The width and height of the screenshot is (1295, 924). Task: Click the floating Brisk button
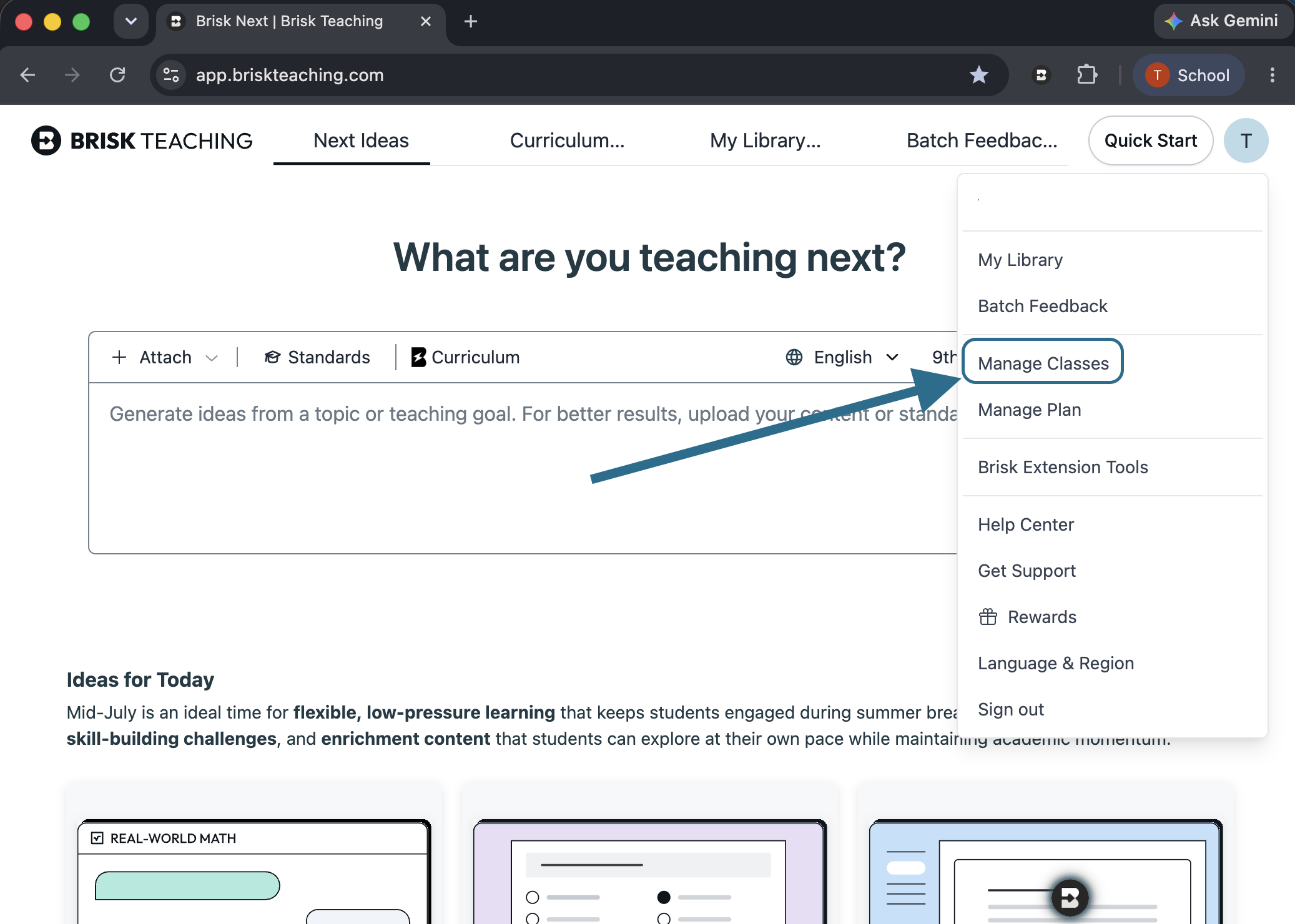pos(1070,897)
